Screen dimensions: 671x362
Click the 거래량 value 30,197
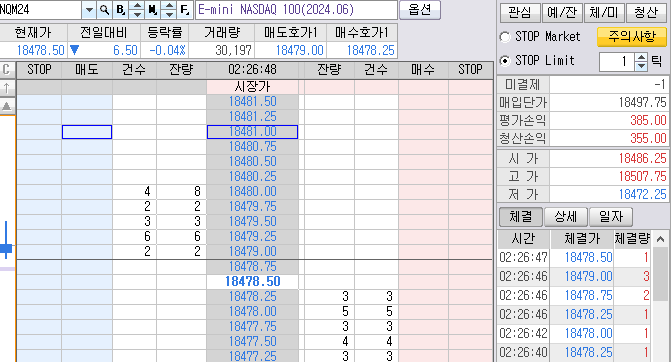click(x=222, y=50)
